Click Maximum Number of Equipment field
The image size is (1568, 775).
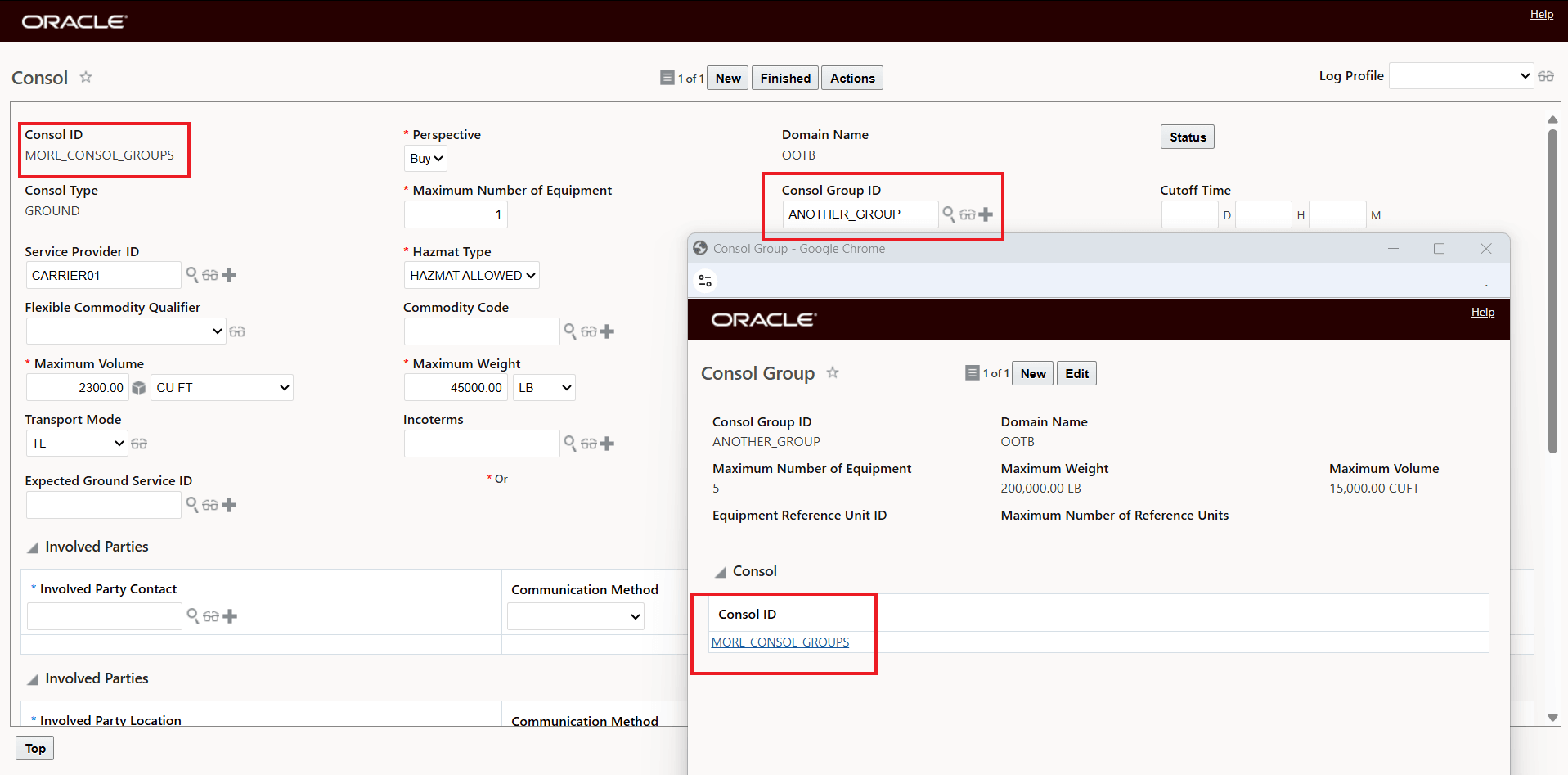tap(456, 214)
